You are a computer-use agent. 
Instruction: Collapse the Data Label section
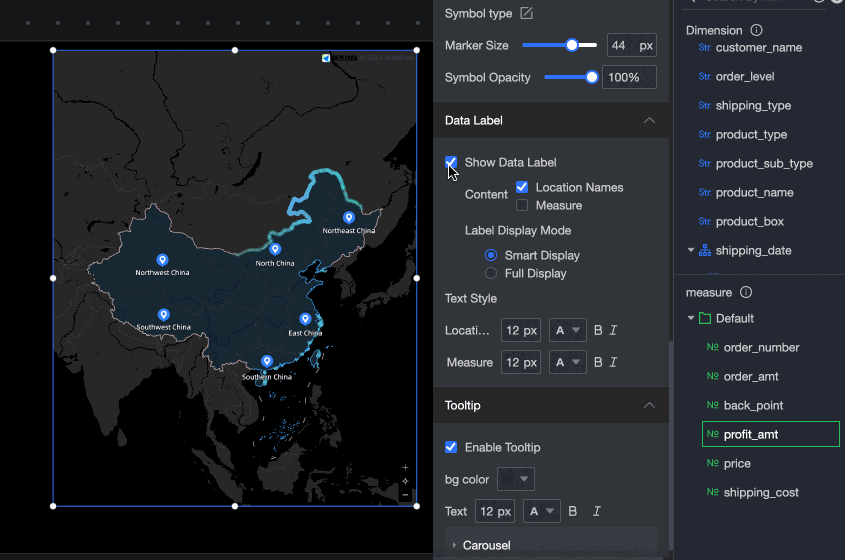[x=649, y=120]
